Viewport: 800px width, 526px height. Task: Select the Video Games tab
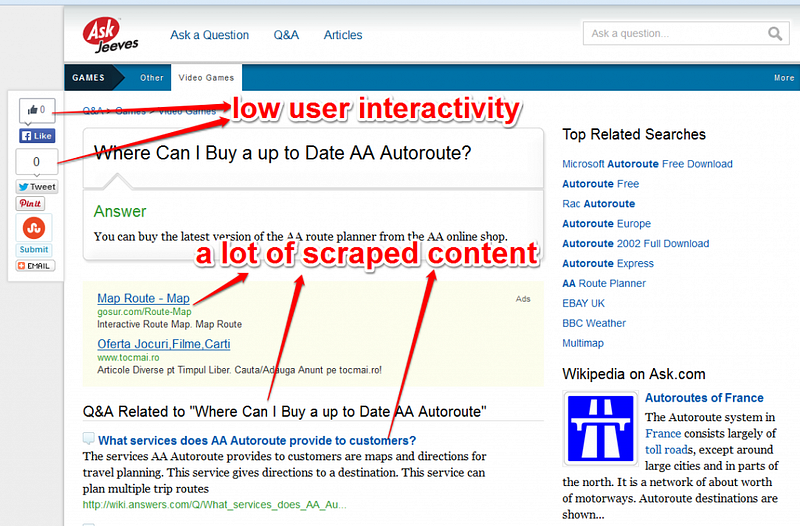(x=206, y=78)
